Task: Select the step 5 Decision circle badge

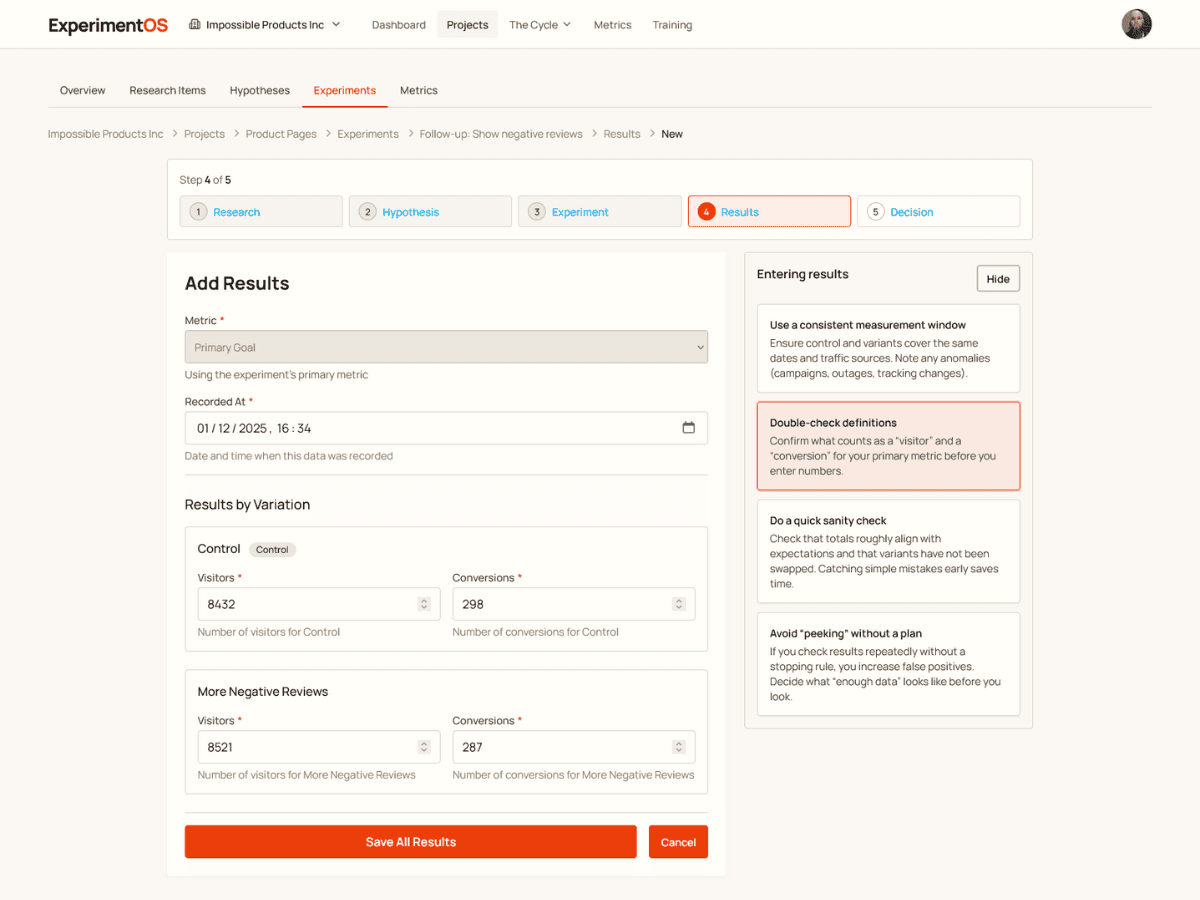Action: [x=875, y=211]
